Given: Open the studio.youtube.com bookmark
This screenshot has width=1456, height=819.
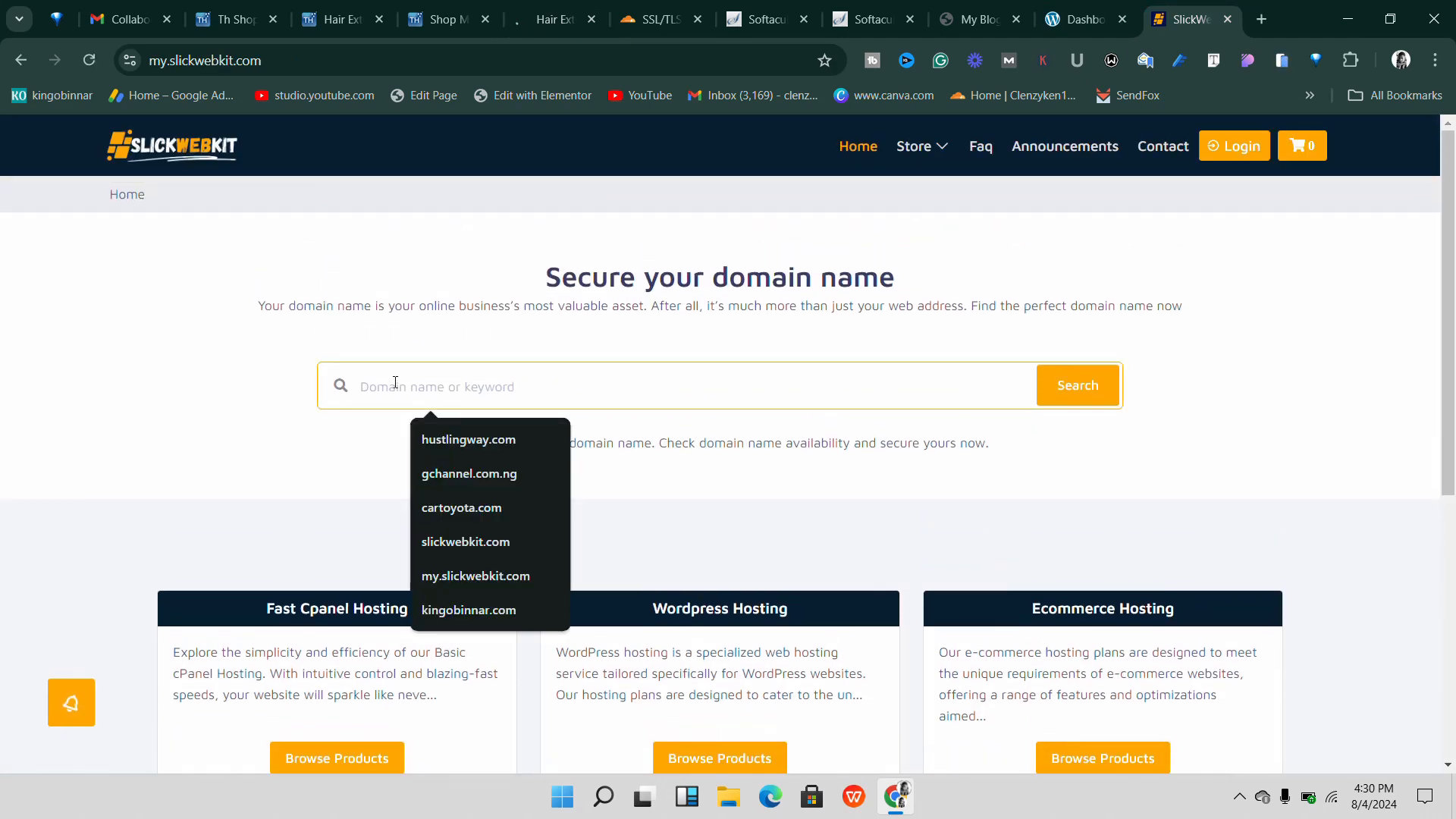Looking at the screenshot, I should tap(314, 96).
